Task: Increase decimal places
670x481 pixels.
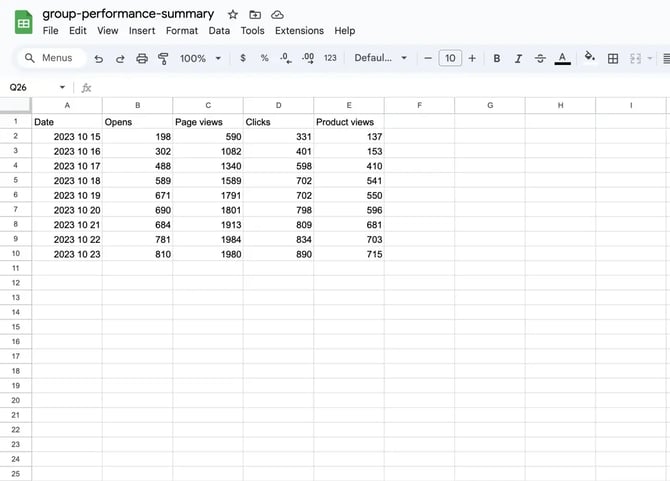Action: pos(308,58)
